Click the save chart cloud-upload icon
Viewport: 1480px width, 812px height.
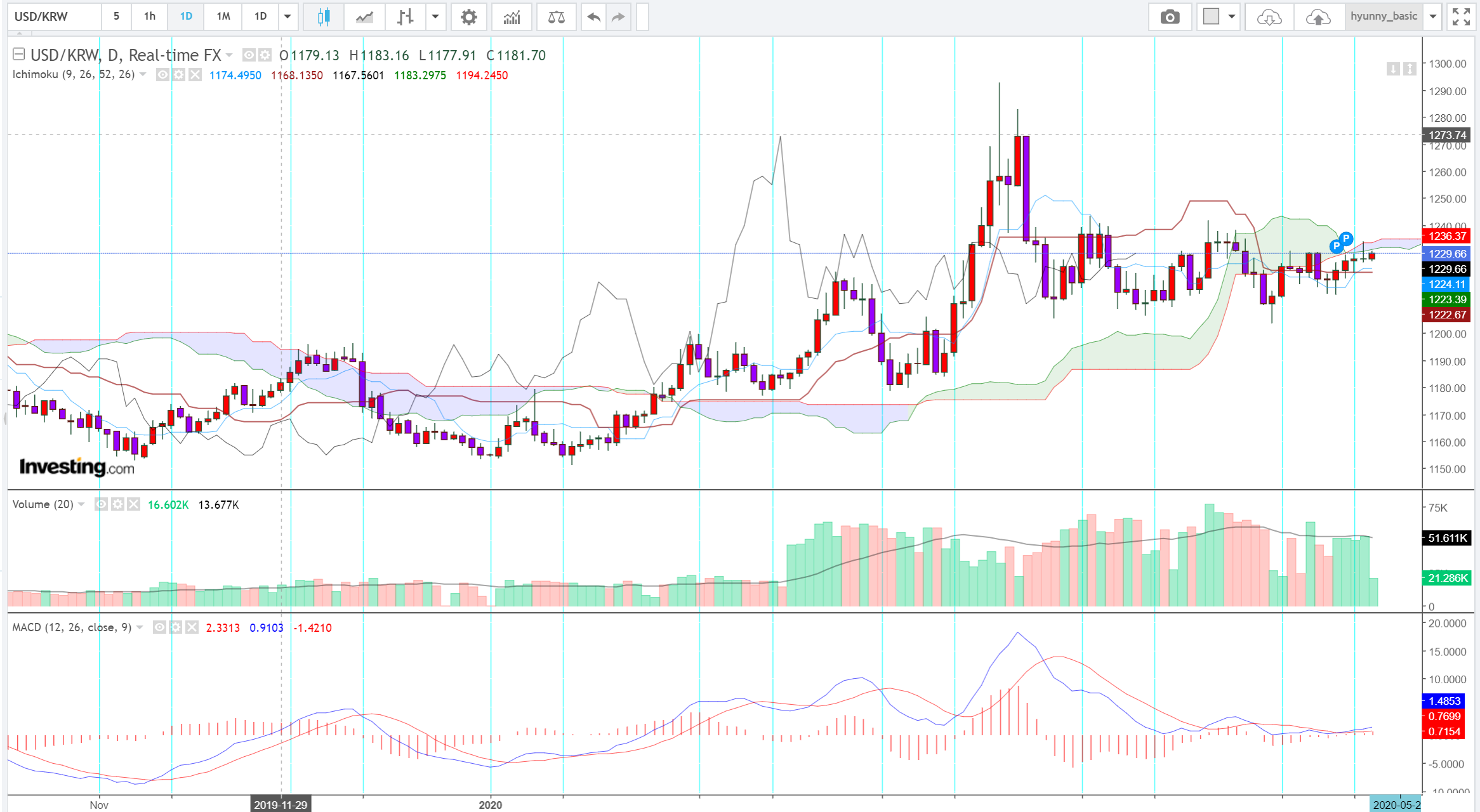(x=1318, y=17)
